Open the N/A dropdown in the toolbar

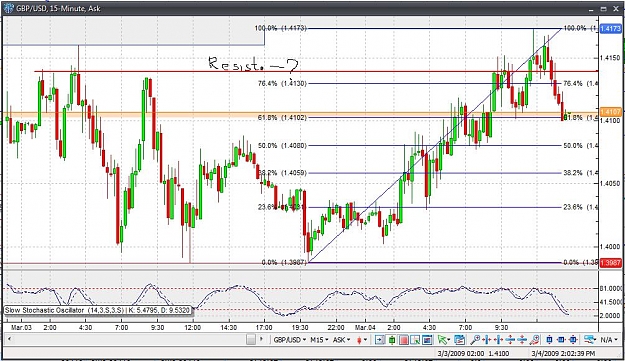(x=608, y=340)
